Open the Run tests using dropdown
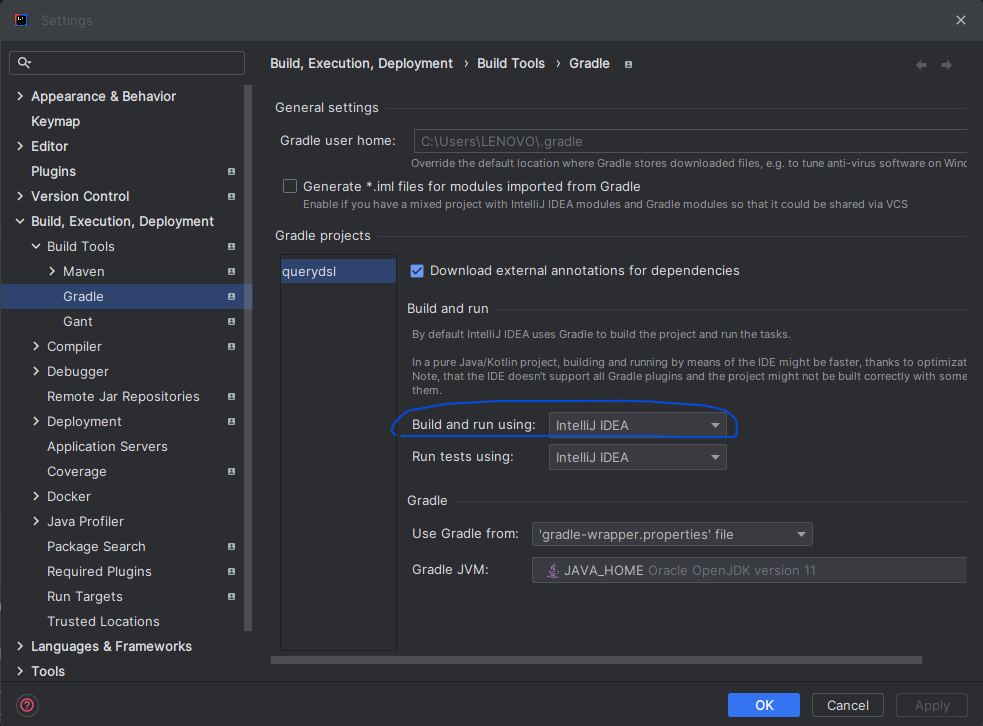 tap(638, 457)
